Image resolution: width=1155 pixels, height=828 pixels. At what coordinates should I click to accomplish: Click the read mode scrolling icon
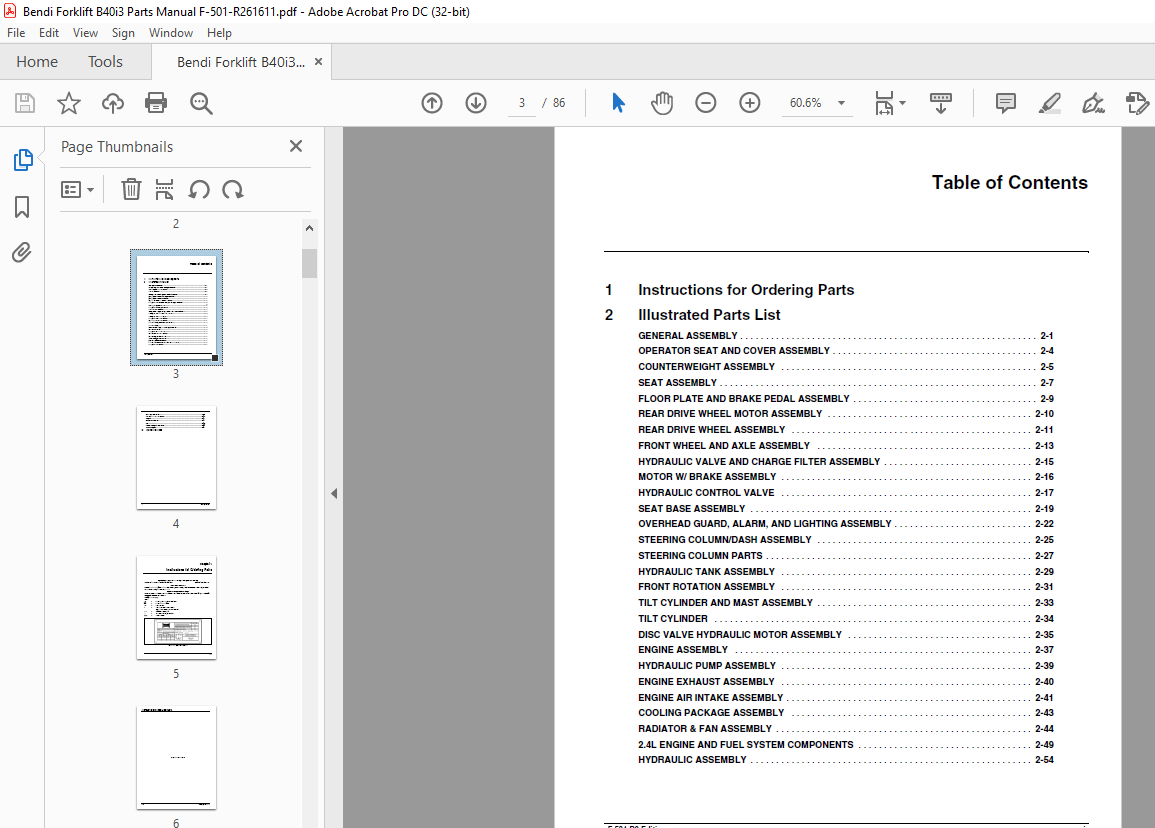click(x=941, y=103)
